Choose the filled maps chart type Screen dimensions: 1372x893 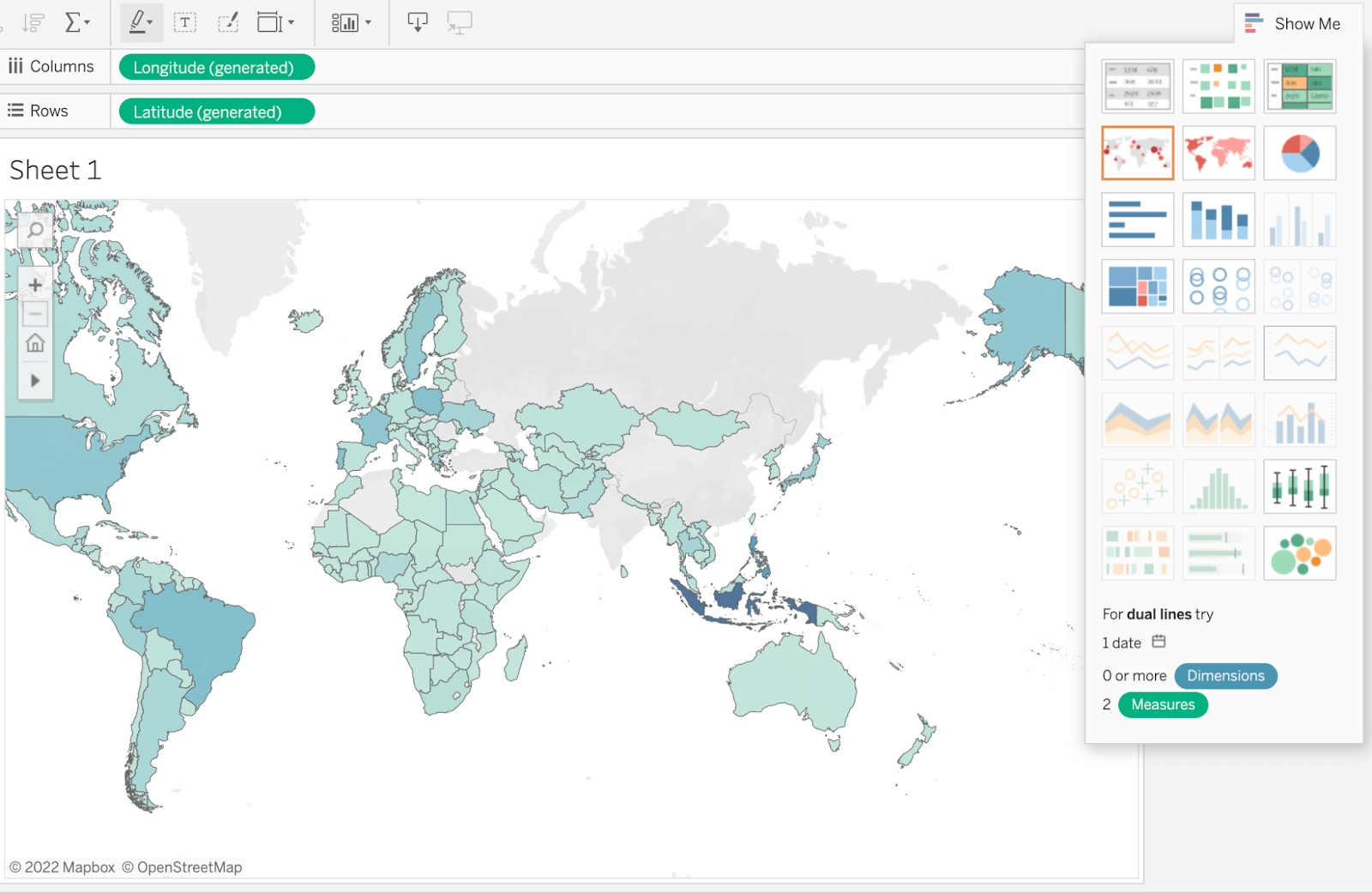click(1219, 153)
